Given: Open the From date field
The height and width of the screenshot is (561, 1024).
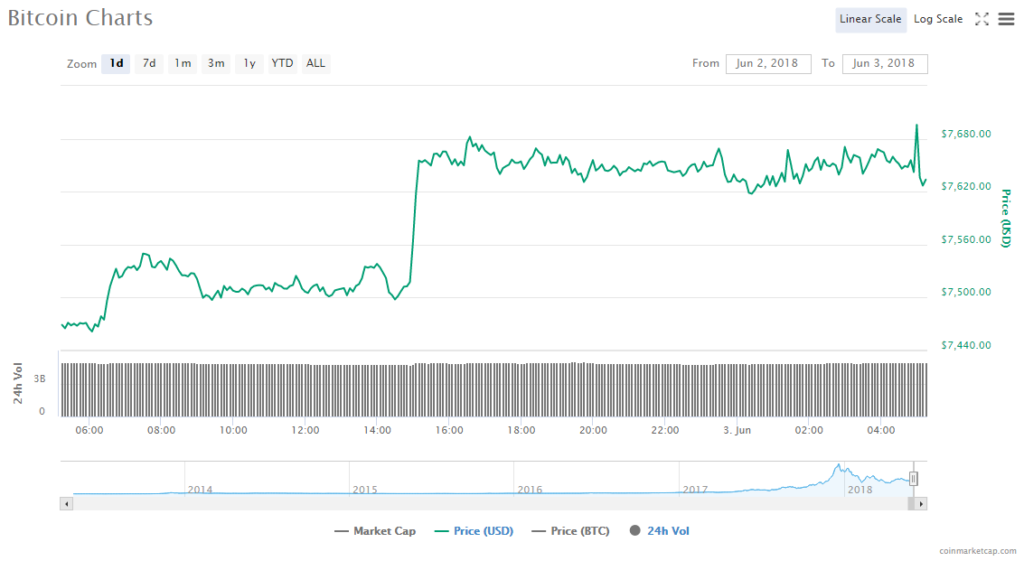Looking at the screenshot, I should [x=768, y=63].
